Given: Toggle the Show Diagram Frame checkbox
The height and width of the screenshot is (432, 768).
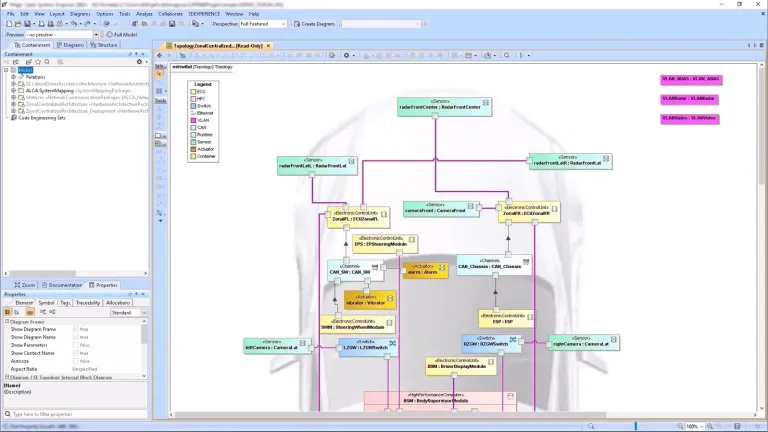Looking at the screenshot, I should coord(75,329).
